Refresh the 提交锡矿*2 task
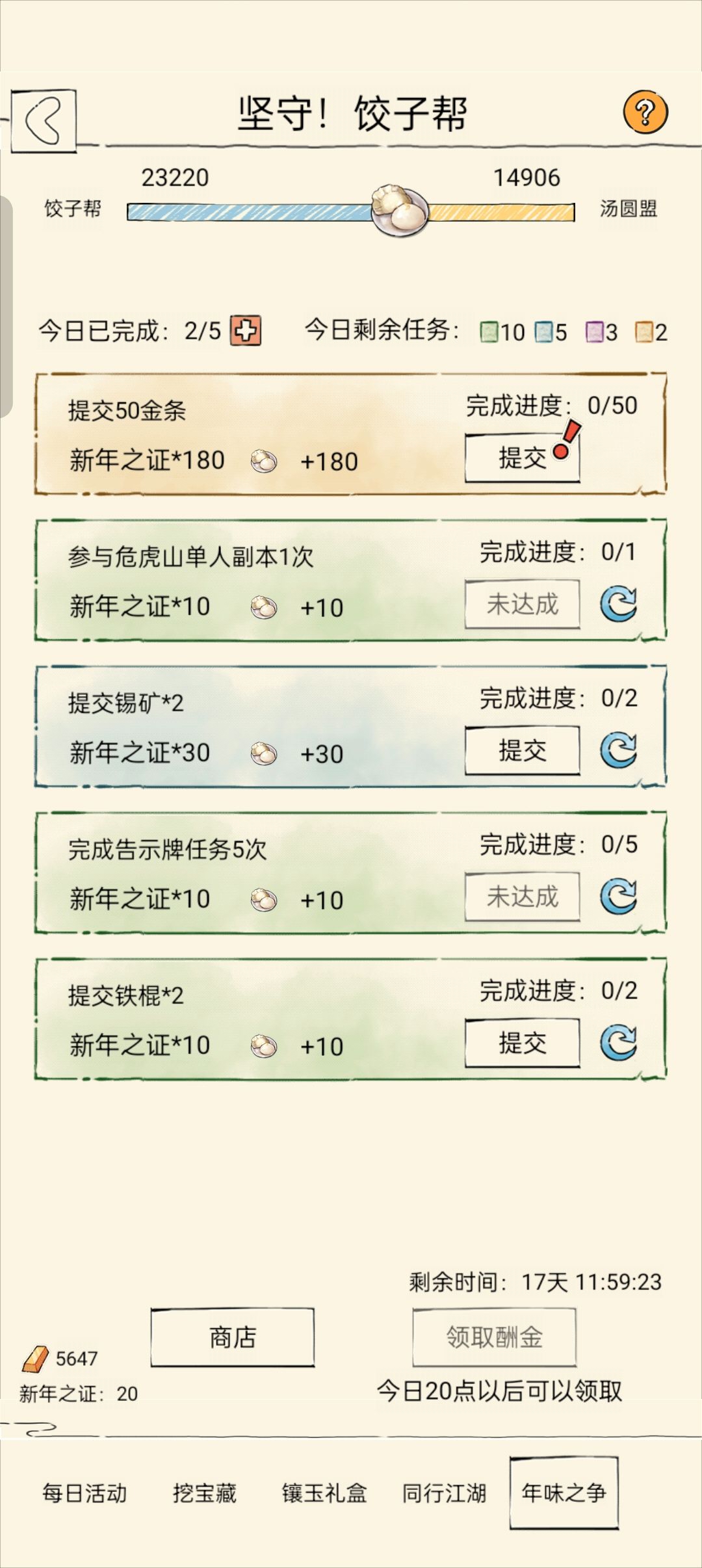This screenshot has height=1568, width=702. [x=618, y=750]
